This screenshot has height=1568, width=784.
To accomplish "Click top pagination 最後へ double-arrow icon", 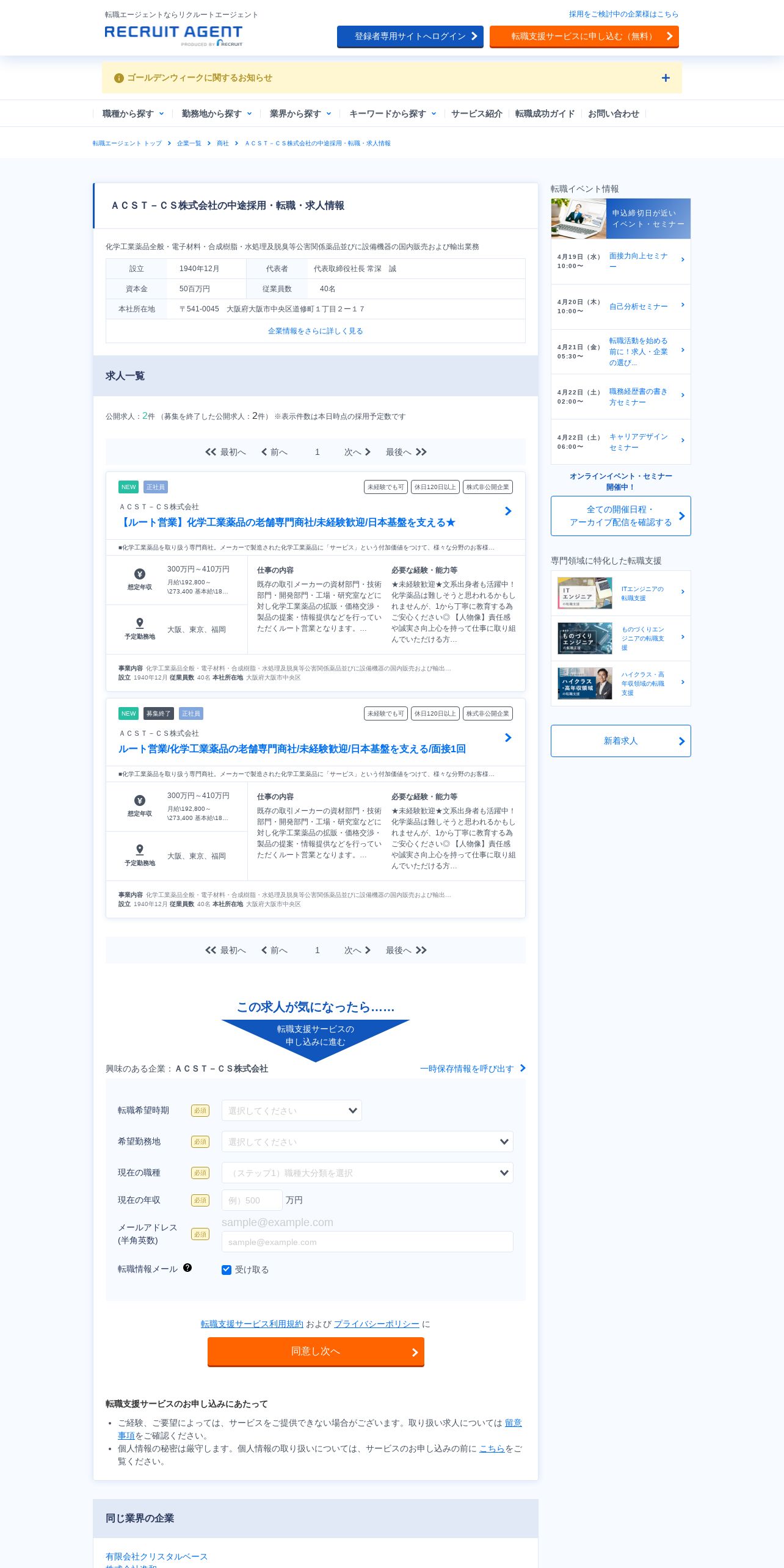I will (421, 452).
